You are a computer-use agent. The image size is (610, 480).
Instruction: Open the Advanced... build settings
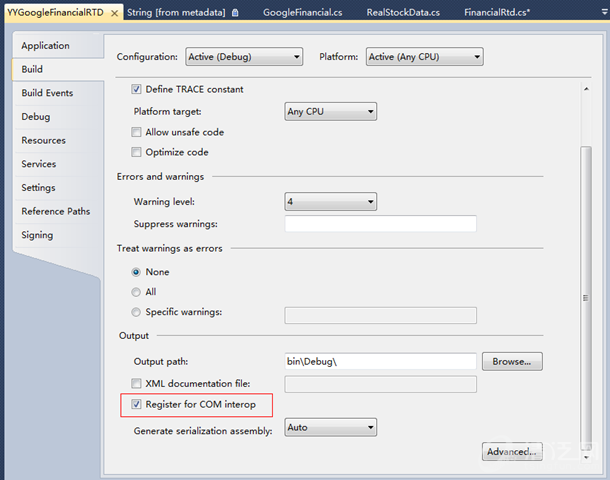[x=512, y=451]
